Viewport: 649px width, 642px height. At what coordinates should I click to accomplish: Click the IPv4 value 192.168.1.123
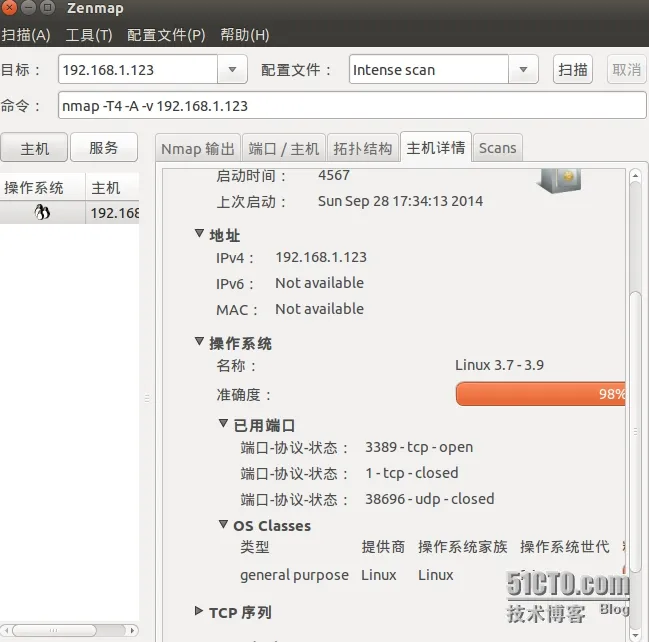pyautogui.click(x=321, y=257)
